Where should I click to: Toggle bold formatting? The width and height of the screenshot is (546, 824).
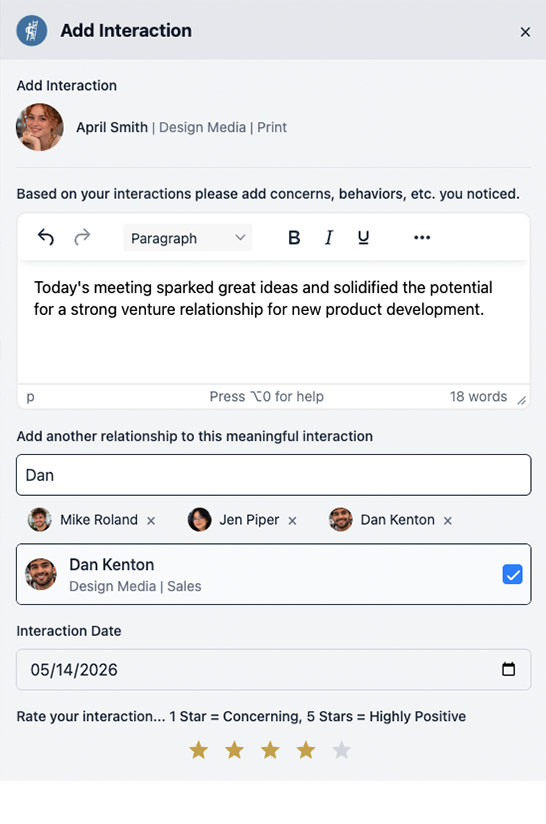[294, 238]
